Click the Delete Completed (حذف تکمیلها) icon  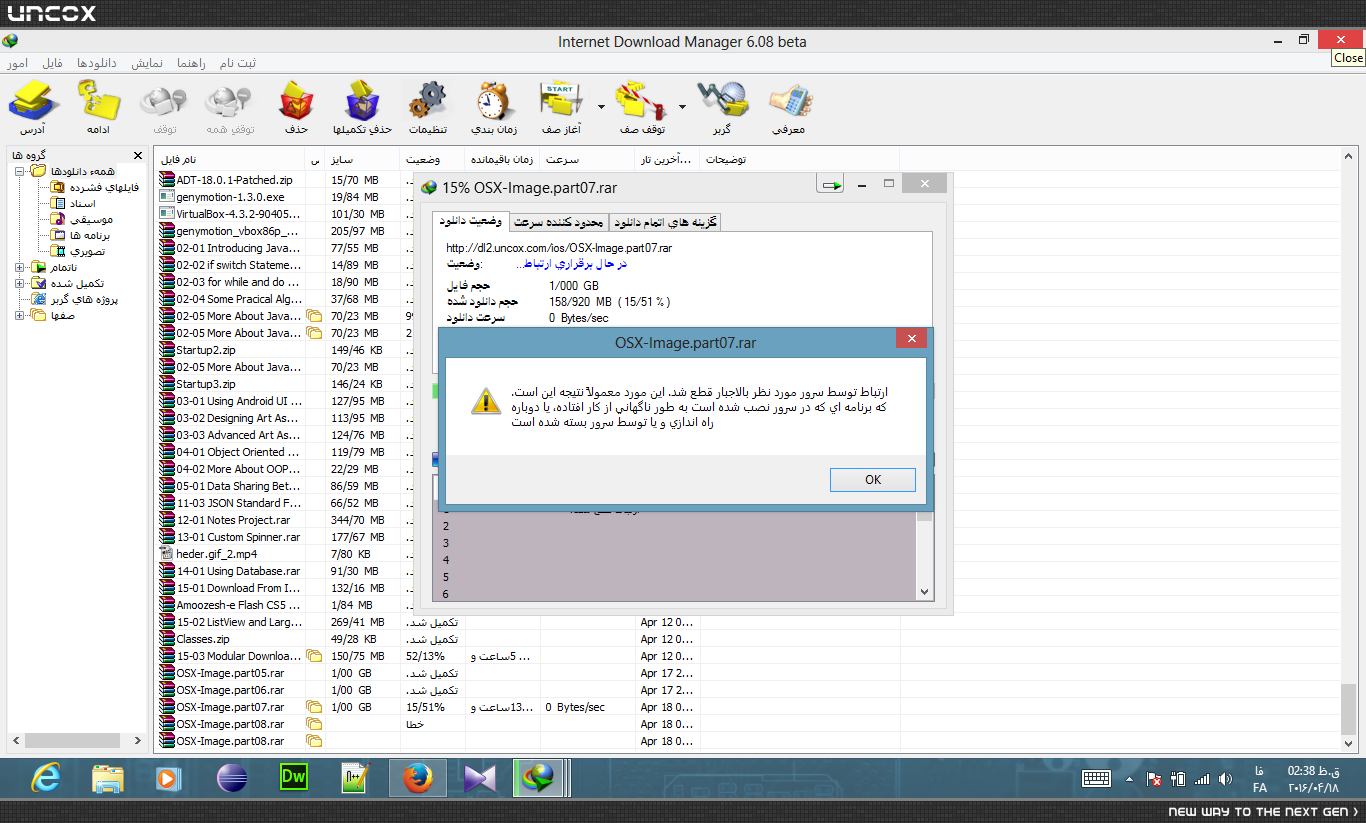[361, 101]
